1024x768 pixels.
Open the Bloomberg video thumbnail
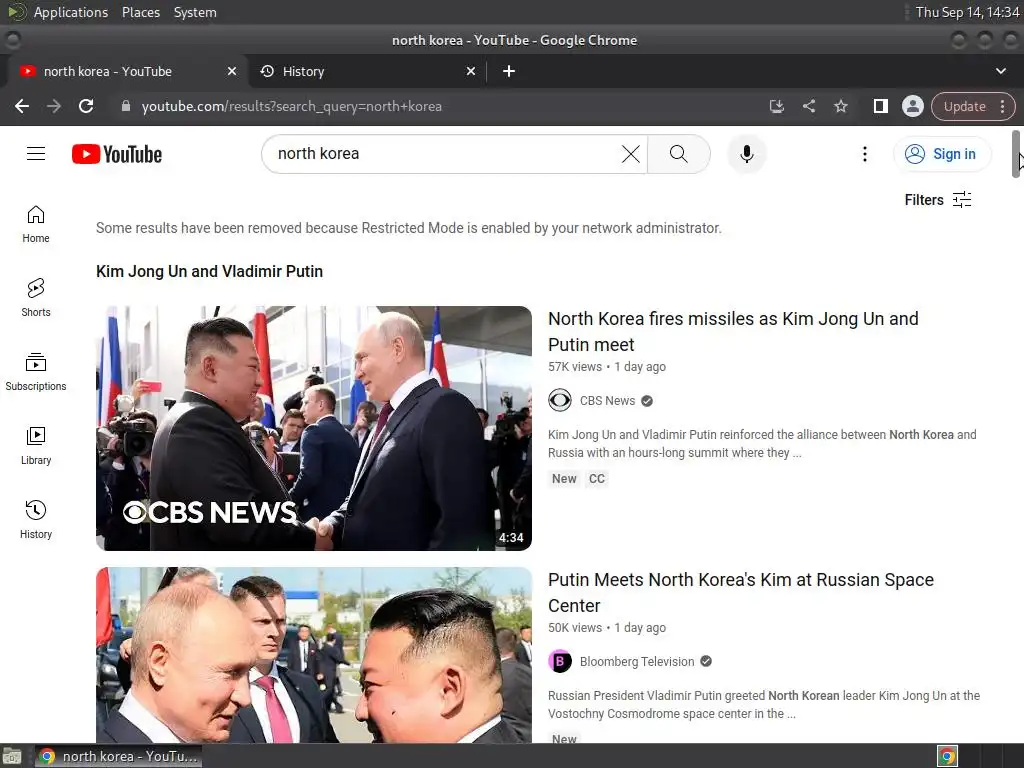(x=313, y=655)
